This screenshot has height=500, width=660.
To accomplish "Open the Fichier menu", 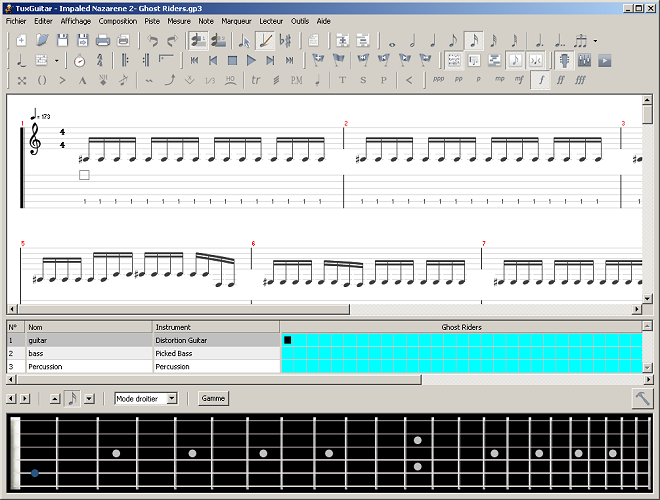I will tap(16, 21).
